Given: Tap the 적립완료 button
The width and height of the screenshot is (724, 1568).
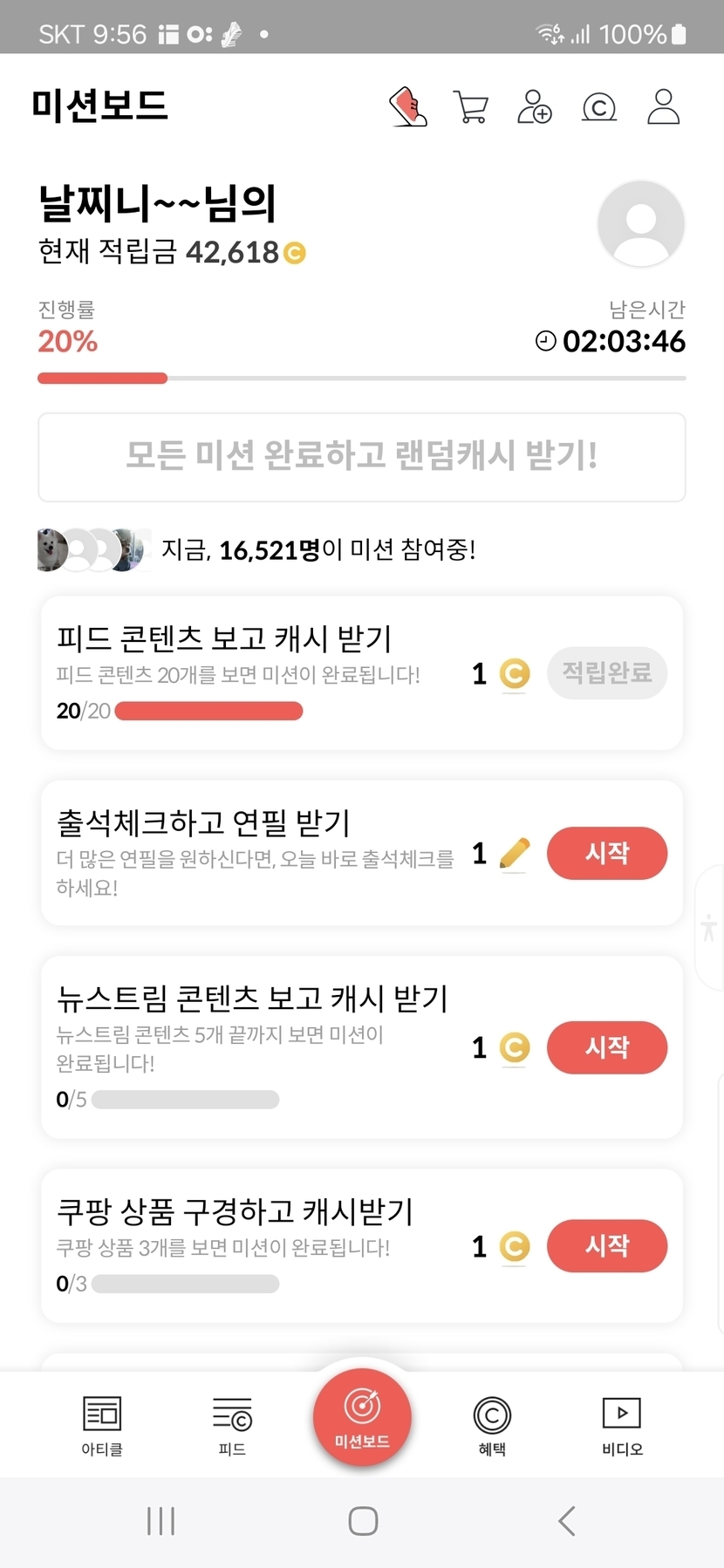Looking at the screenshot, I should [606, 672].
